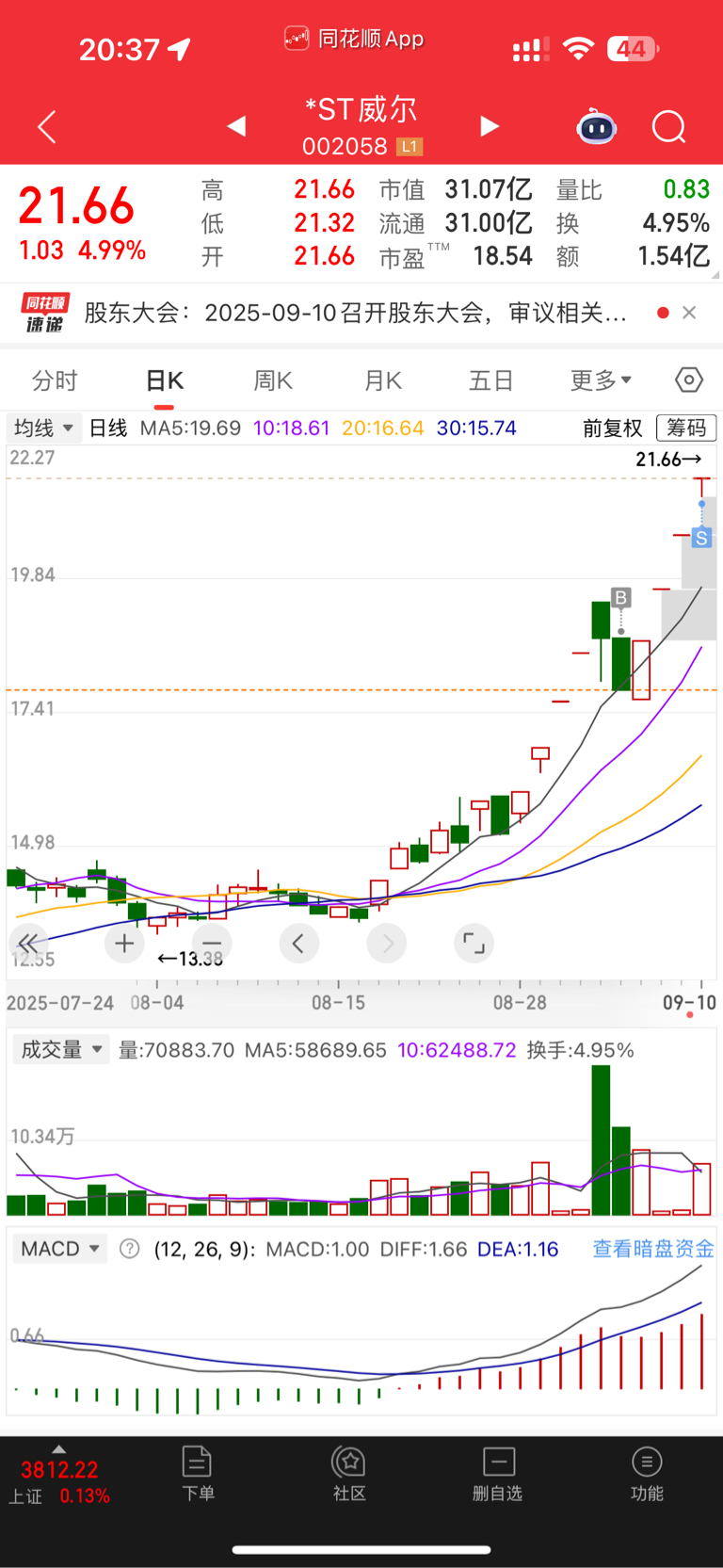Screen dimensions: 723x1568
Task: Switch to 月K monthly tab
Action: tap(382, 380)
